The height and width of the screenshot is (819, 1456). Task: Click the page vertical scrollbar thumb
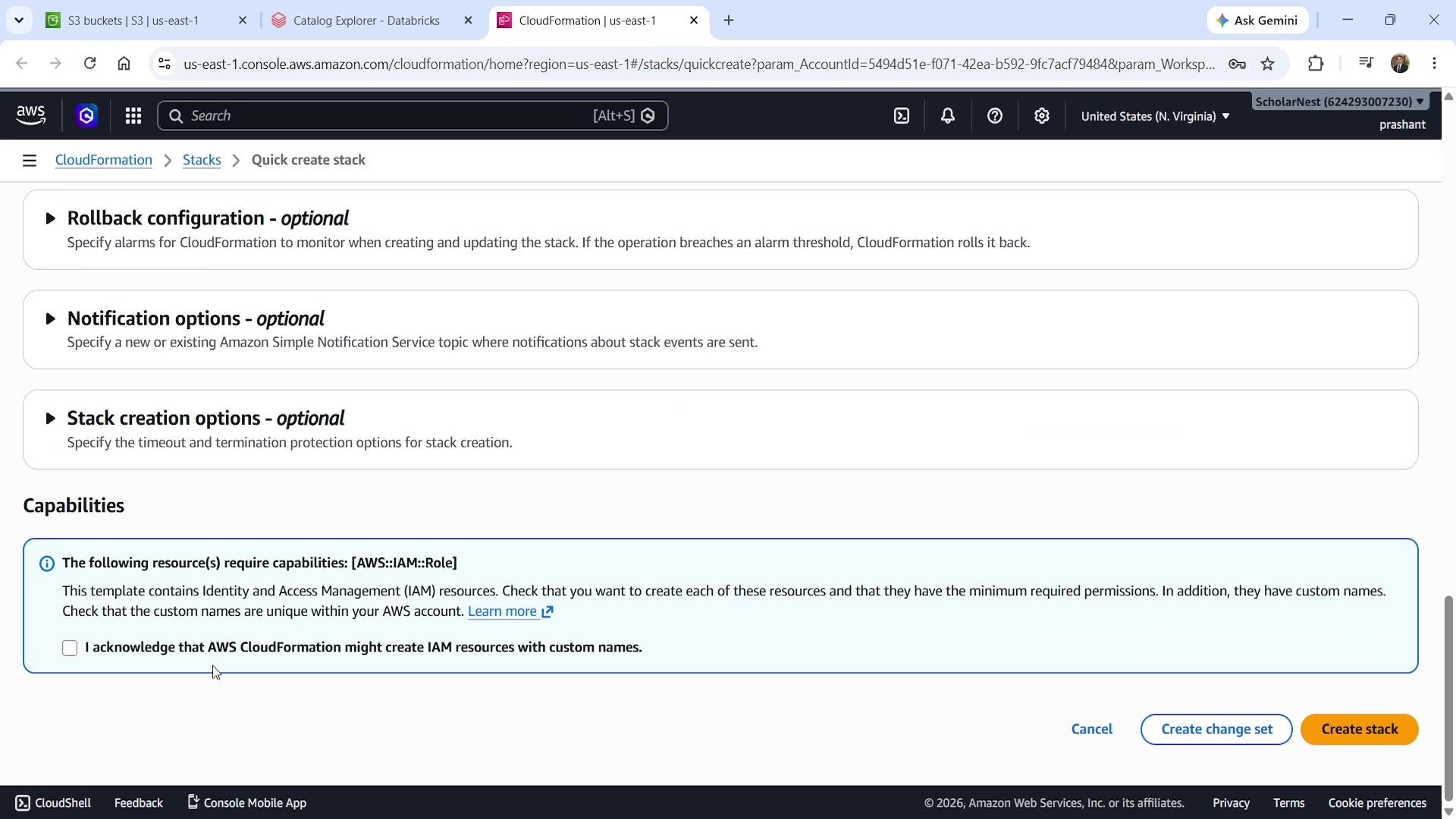coord(1448,698)
